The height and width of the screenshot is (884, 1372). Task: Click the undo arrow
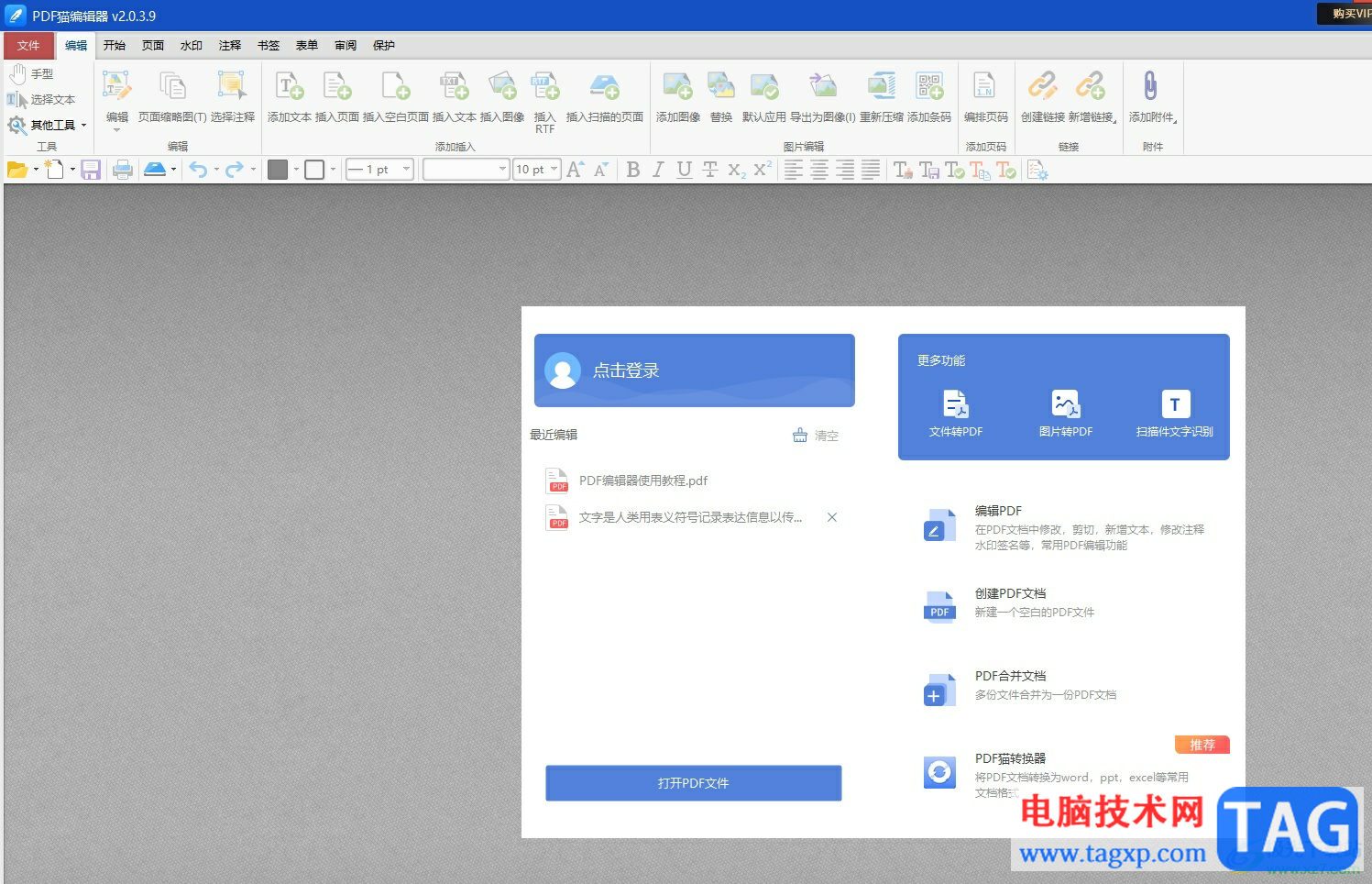tap(198, 170)
